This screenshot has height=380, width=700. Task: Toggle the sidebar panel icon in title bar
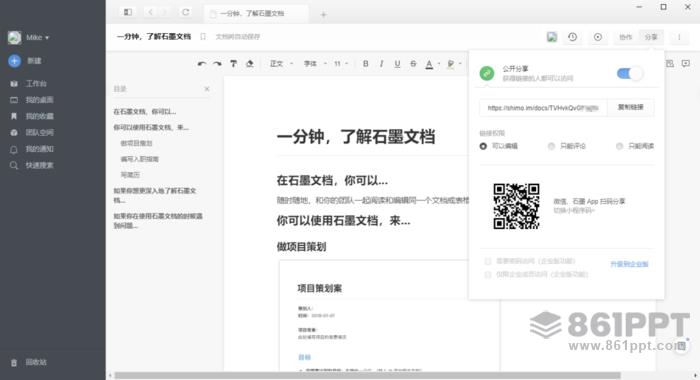coord(128,13)
